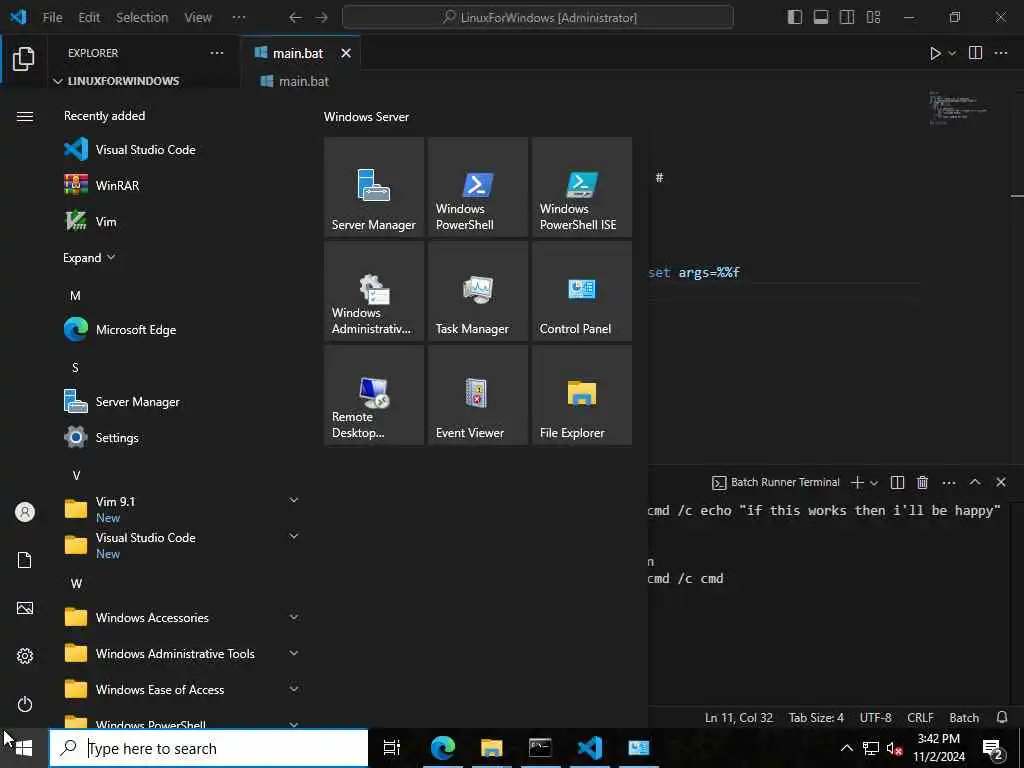Expand Windows Accessories folder
Image resolution: width=1024 pixels, height=768 pixels.
tap(181, 617)
